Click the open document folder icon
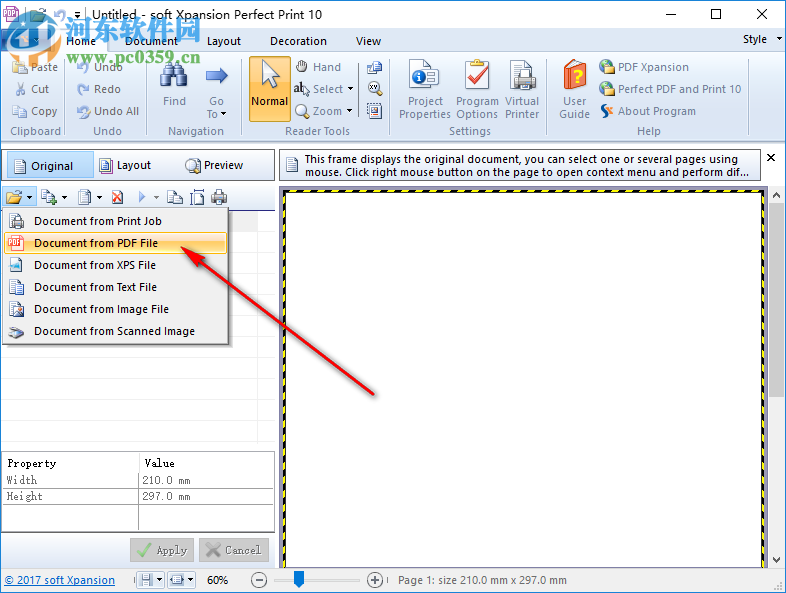 click(x=14, y=197)
